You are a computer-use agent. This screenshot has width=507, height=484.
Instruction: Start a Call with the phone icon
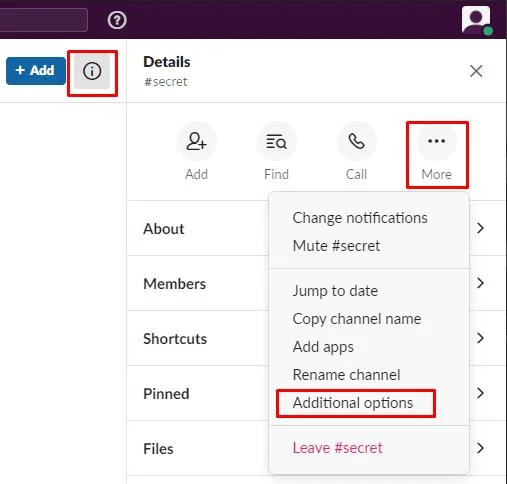(356, 141)
